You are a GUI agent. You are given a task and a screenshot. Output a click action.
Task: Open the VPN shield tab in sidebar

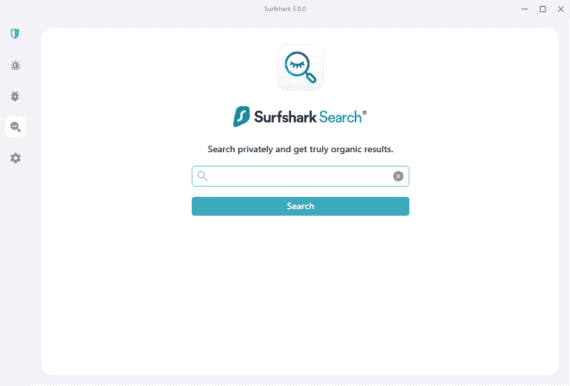tap(15, 34)
